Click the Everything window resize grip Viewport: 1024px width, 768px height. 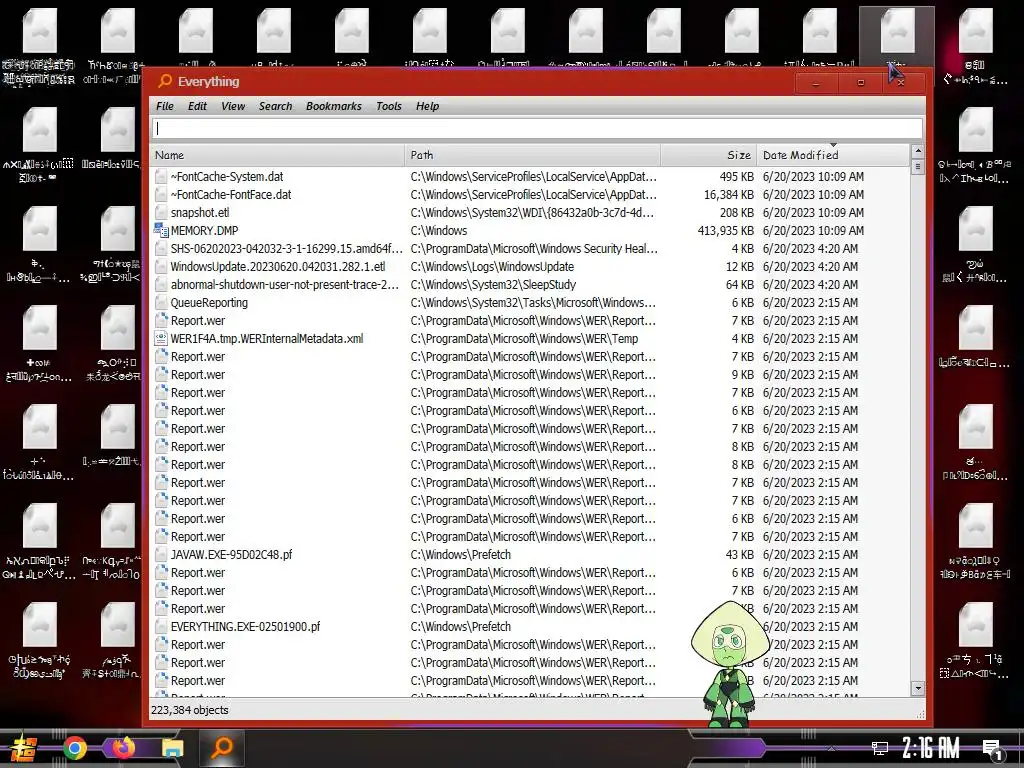coord(921,714)
